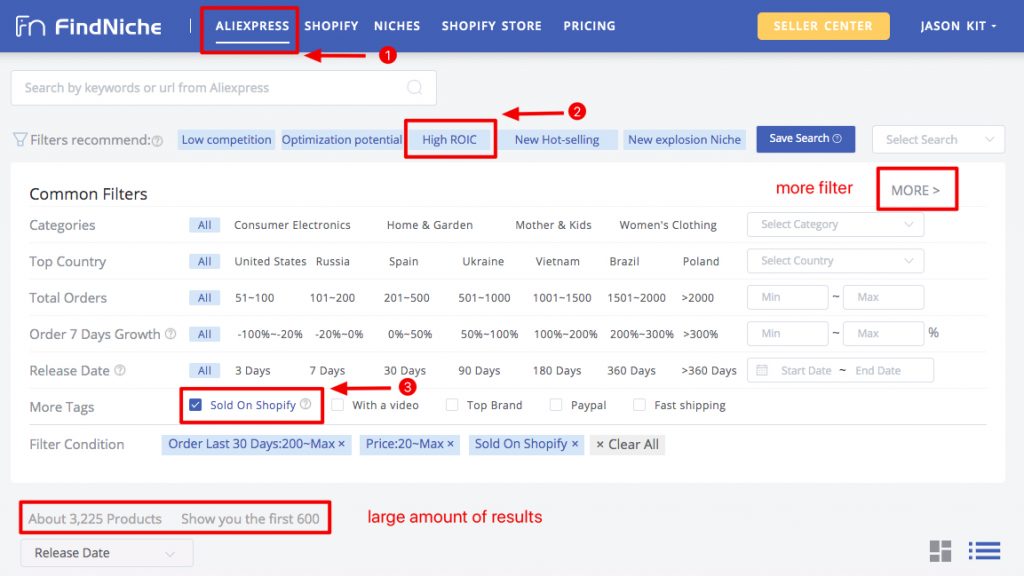Open the Select Country dropdown
The height and width of the screenshot is (576, 1024).
[x=835, y=261]
